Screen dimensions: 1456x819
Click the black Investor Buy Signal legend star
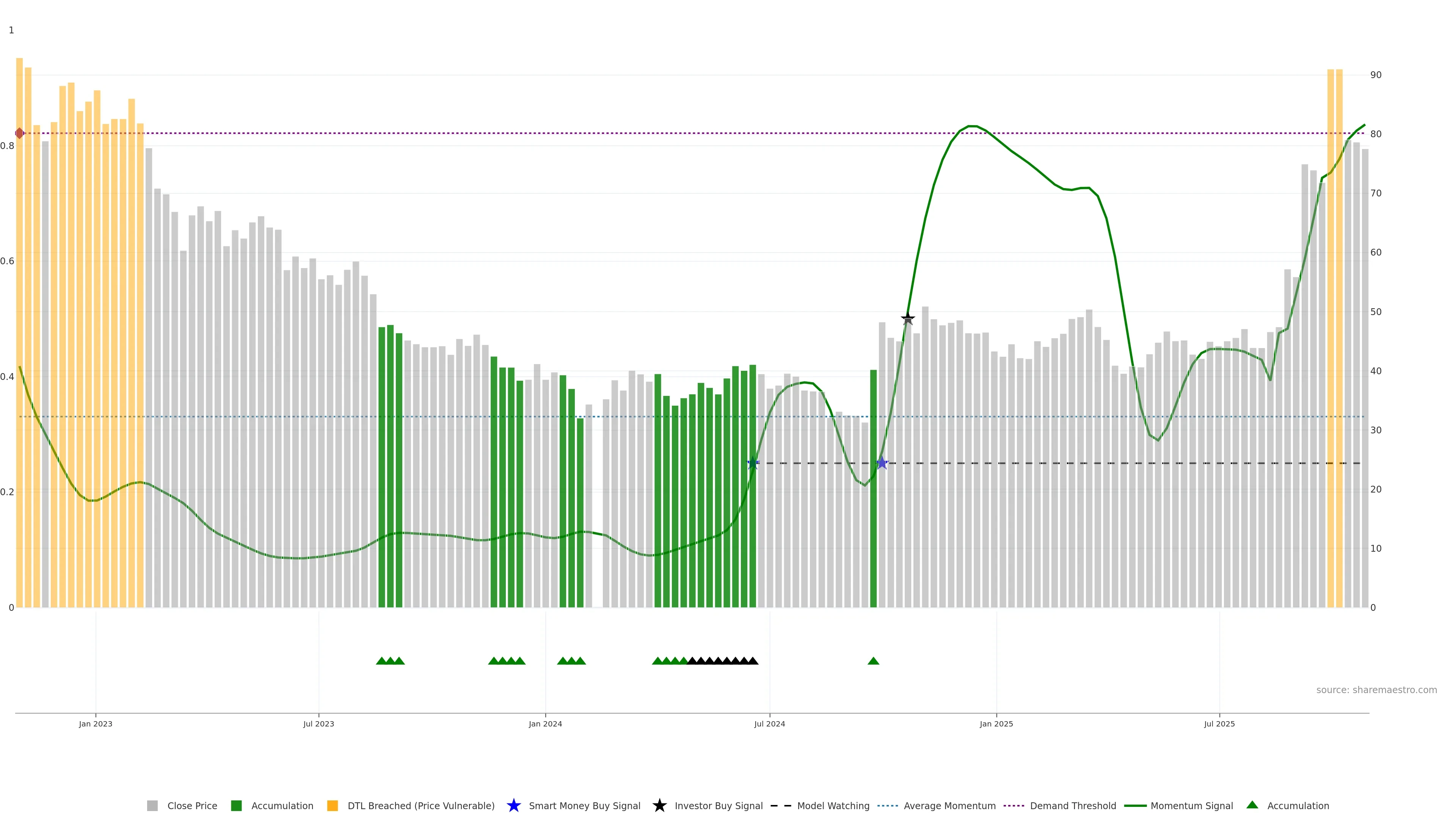(x=659, y=805)
